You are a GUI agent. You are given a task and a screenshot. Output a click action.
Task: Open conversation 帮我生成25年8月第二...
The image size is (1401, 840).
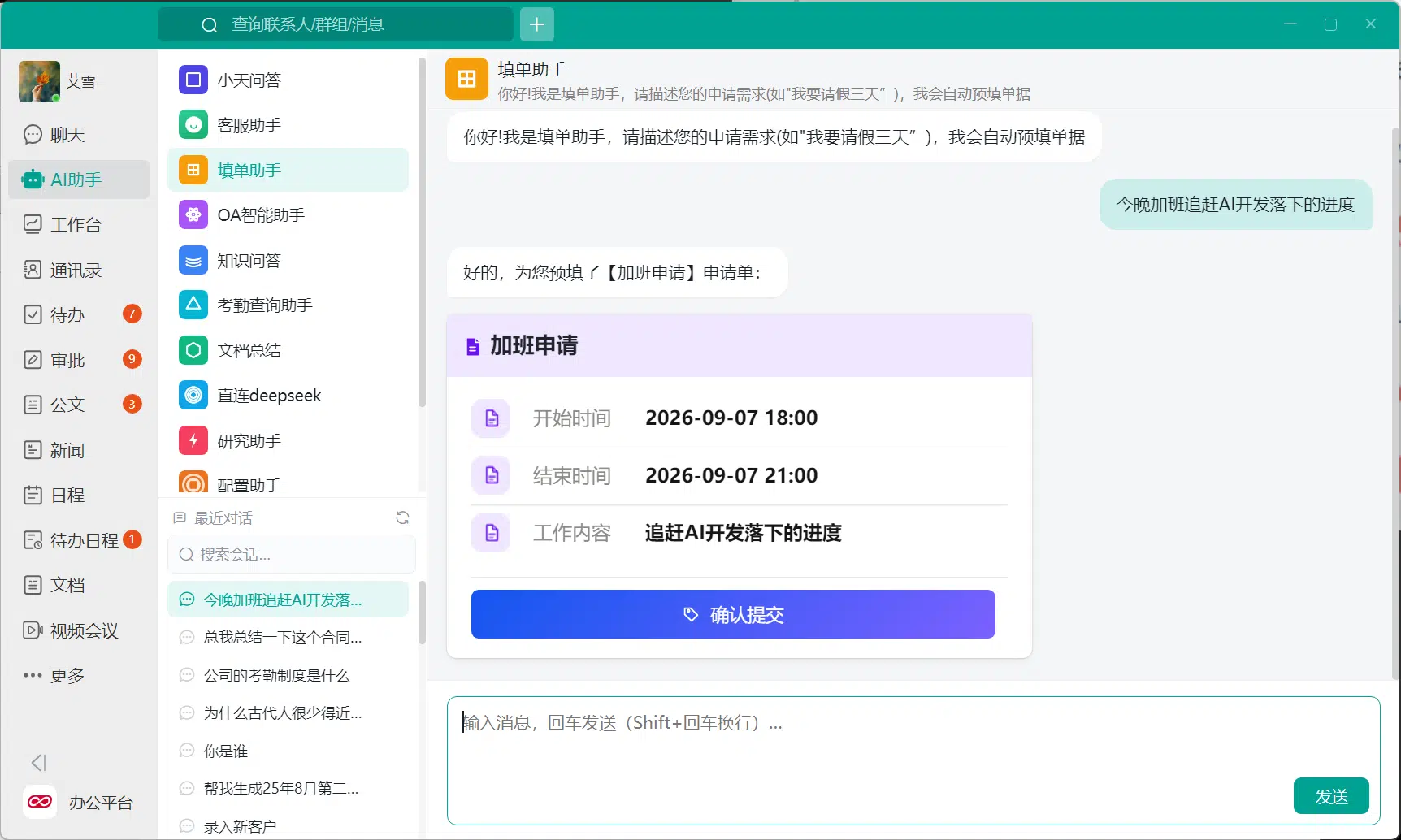[288, 788]
